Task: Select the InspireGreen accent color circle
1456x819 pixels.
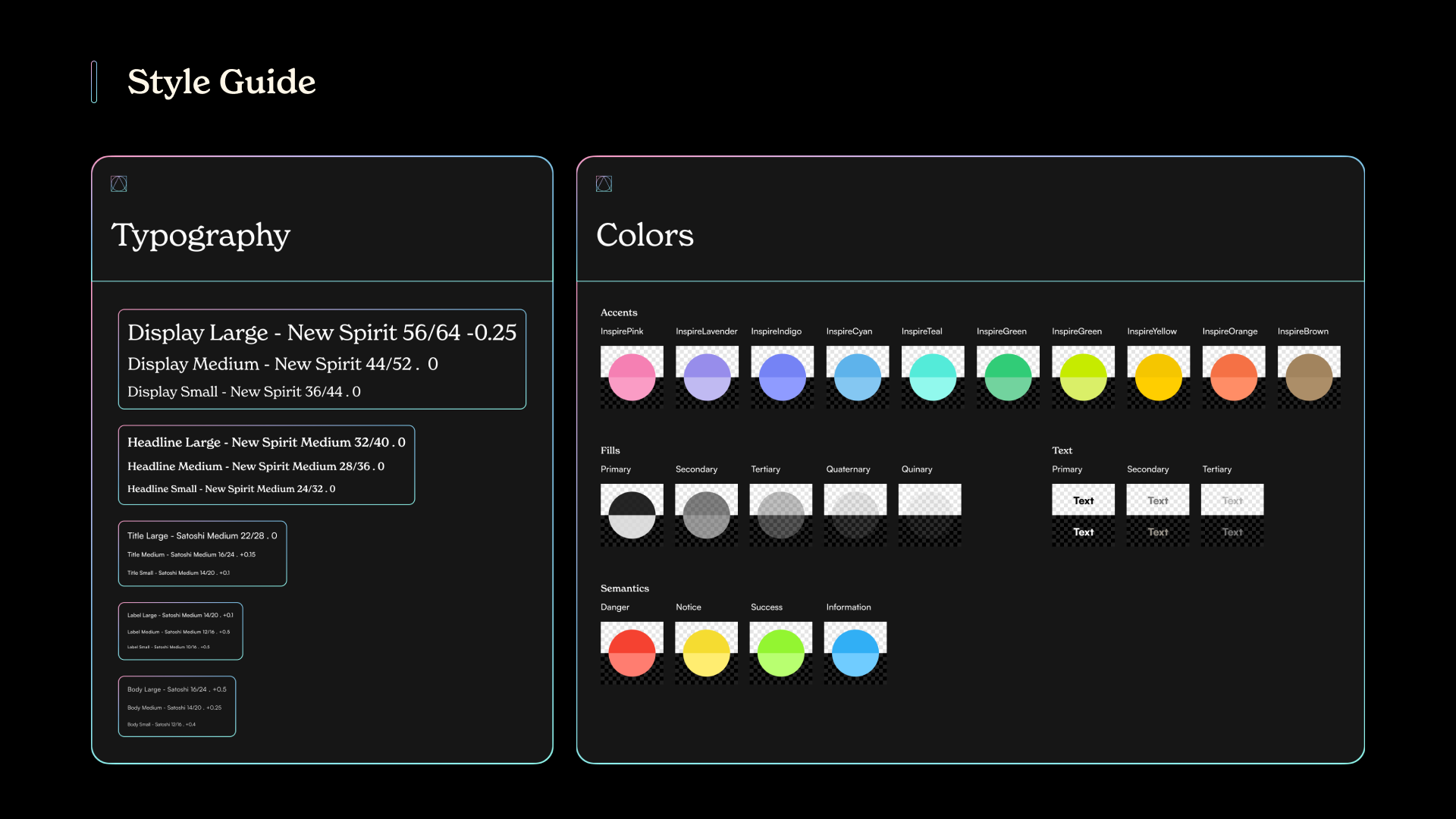Action: click(1007, 376)
